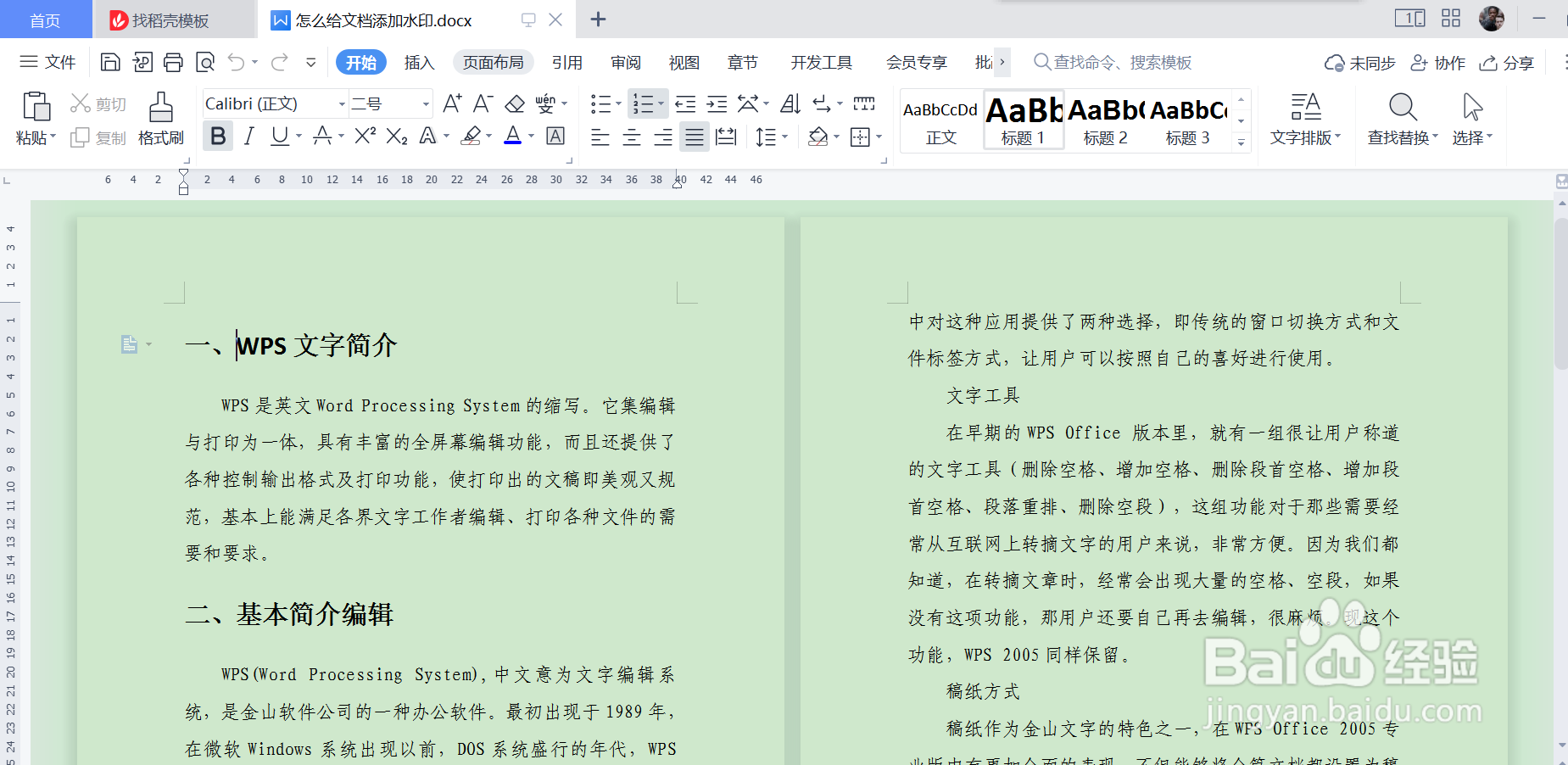
Task: Open the window layout icon showing 1
Action: point(1410,18)
